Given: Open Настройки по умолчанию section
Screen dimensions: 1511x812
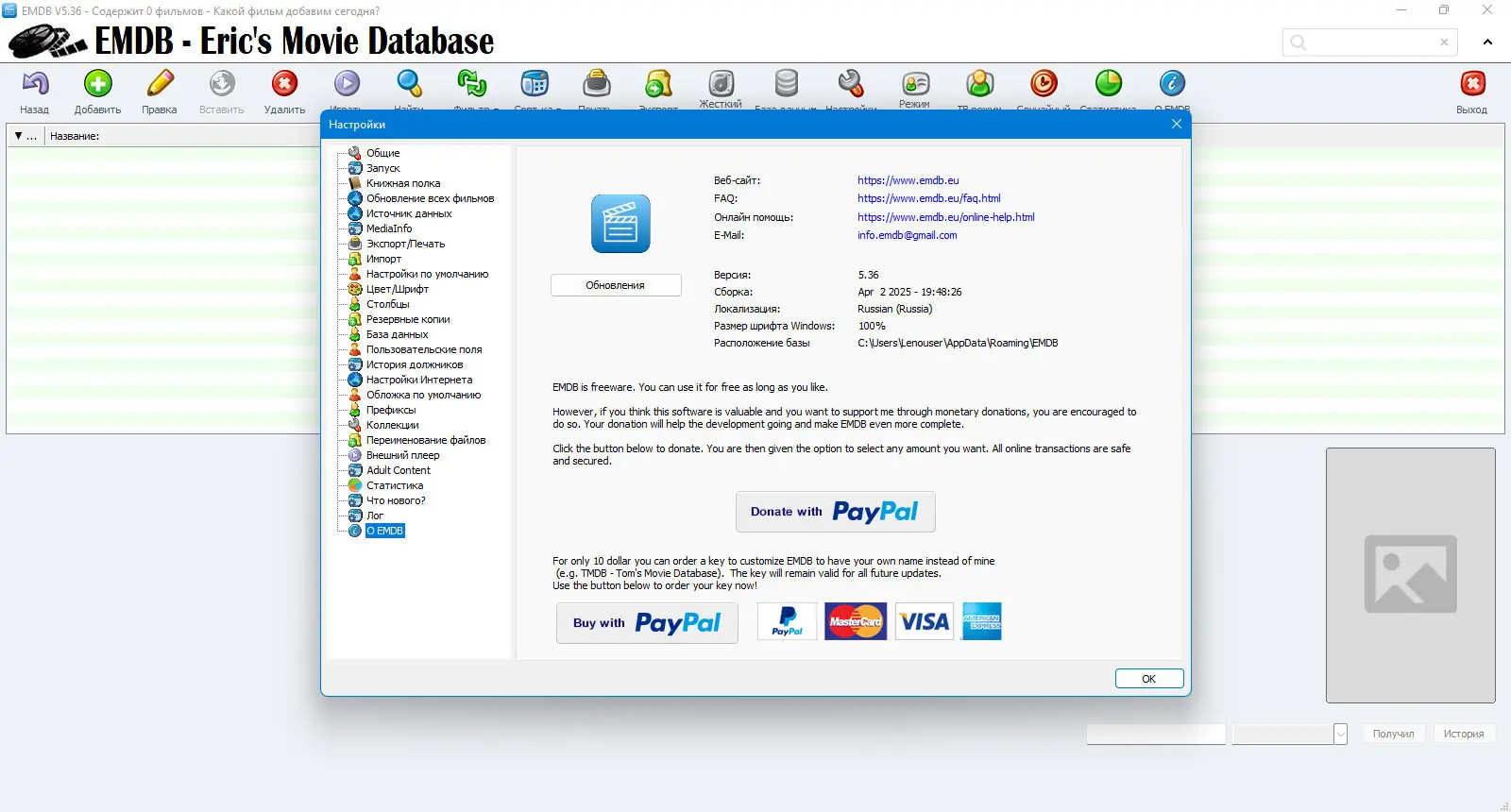Looking at the screenshot, I should (427, 274).
